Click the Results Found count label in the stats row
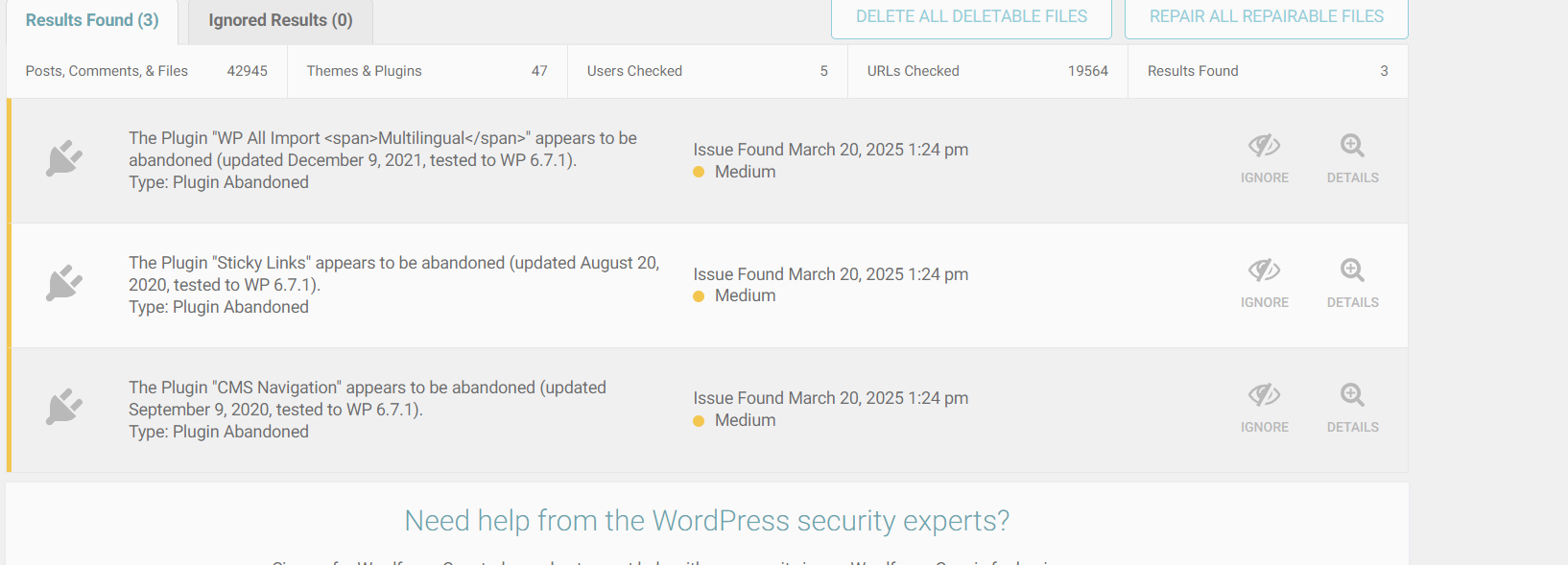This screenshot has width=1568, height=565. point(1193,71)
